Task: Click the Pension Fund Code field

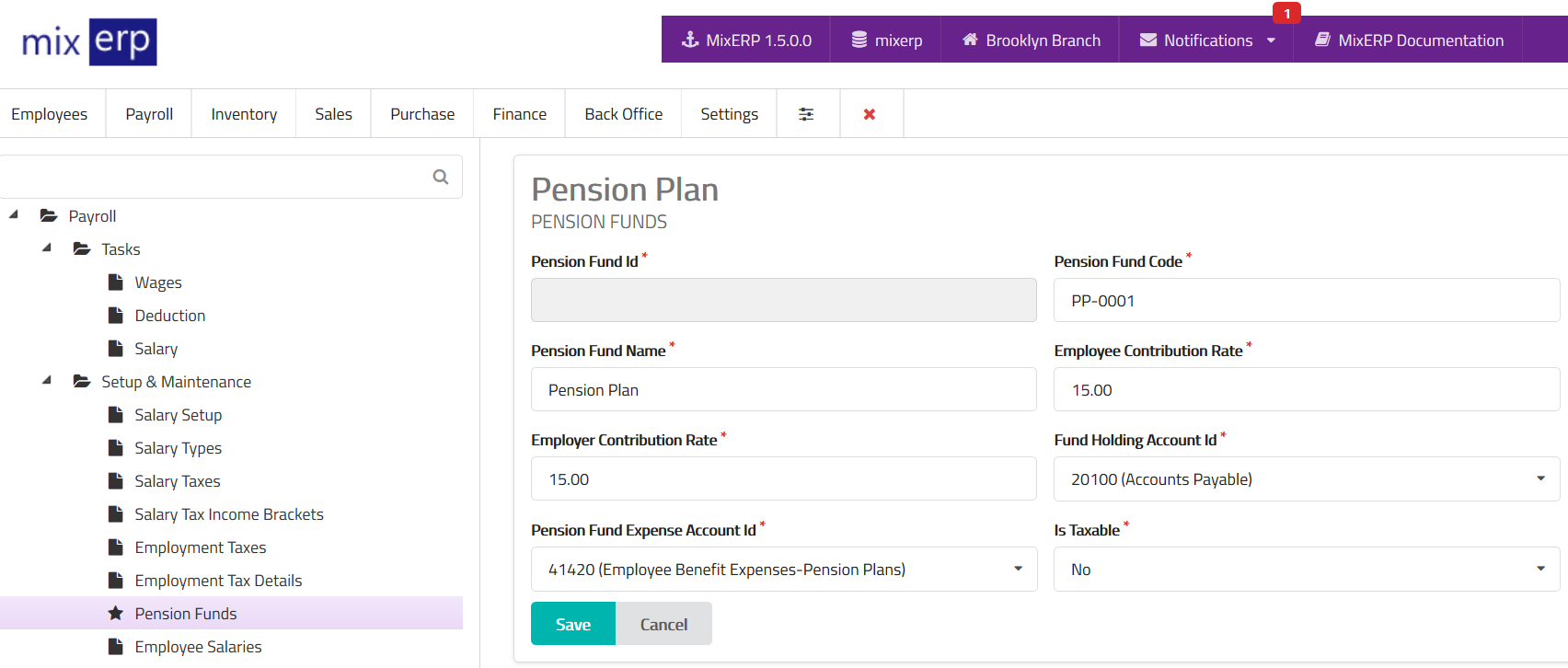Action: click(1306, 301)
